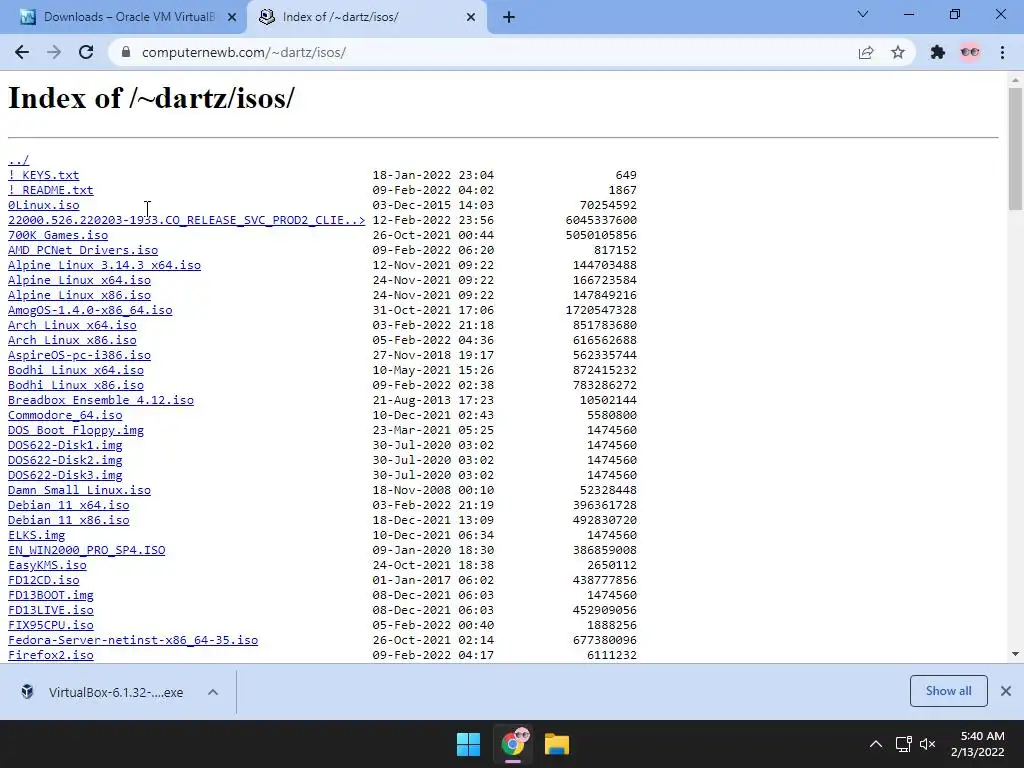The height and width of the screenshot is (768, 1024).
Task: Download Fedora-Server-netinst-x86_64-35.iso
Action: pos(133,641)
